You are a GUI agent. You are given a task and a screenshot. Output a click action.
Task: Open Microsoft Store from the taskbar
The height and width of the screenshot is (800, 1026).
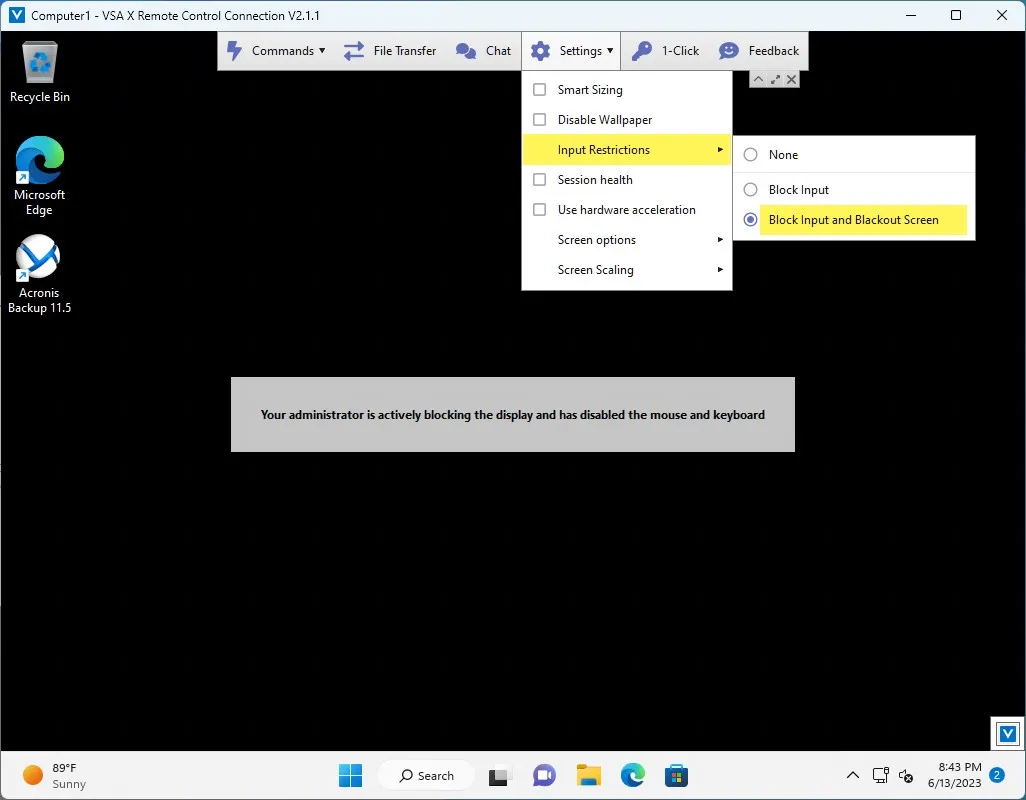pyautogui.click(x=676, y=775)
